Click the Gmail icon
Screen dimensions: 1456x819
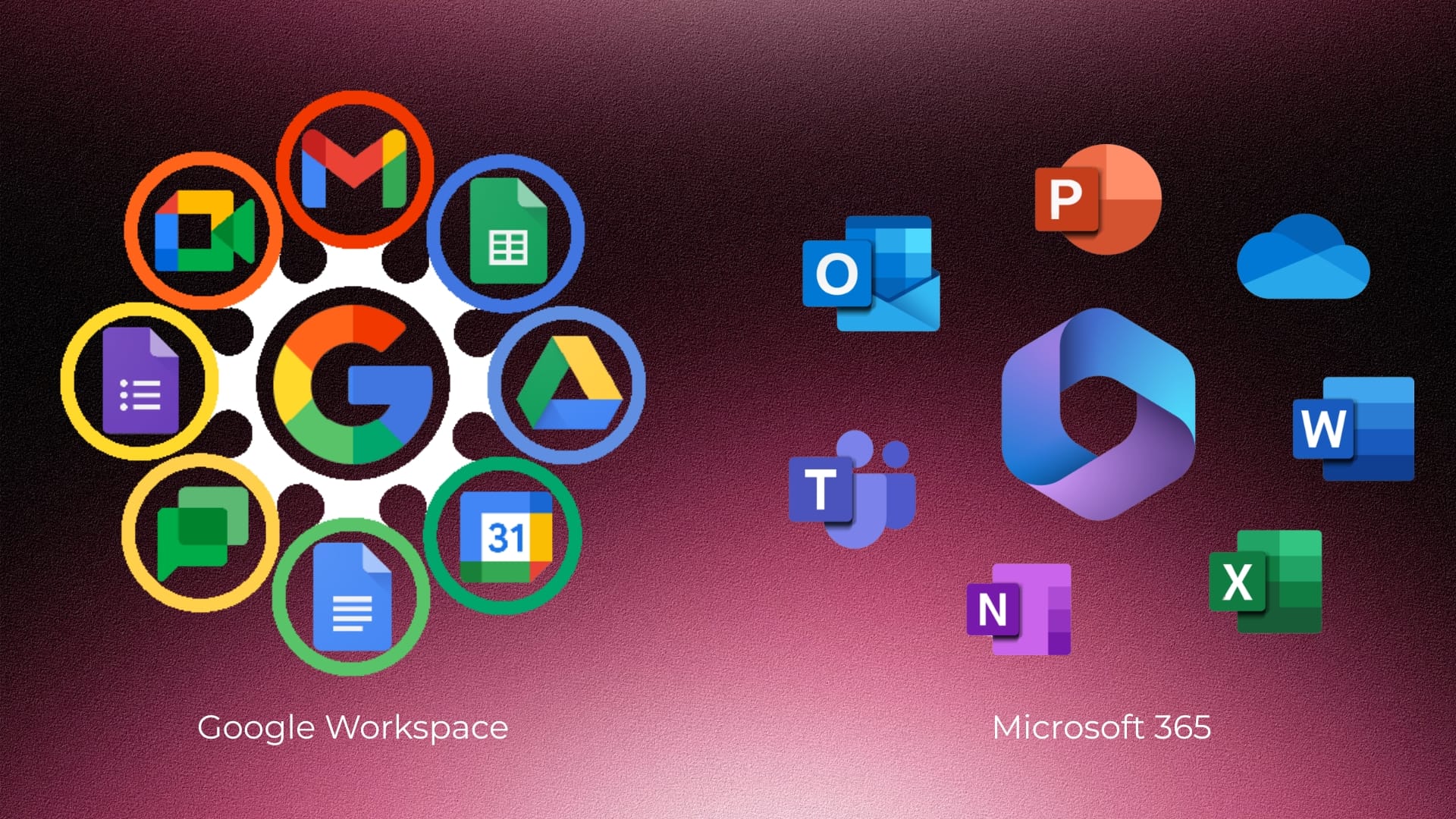point(354,168)
